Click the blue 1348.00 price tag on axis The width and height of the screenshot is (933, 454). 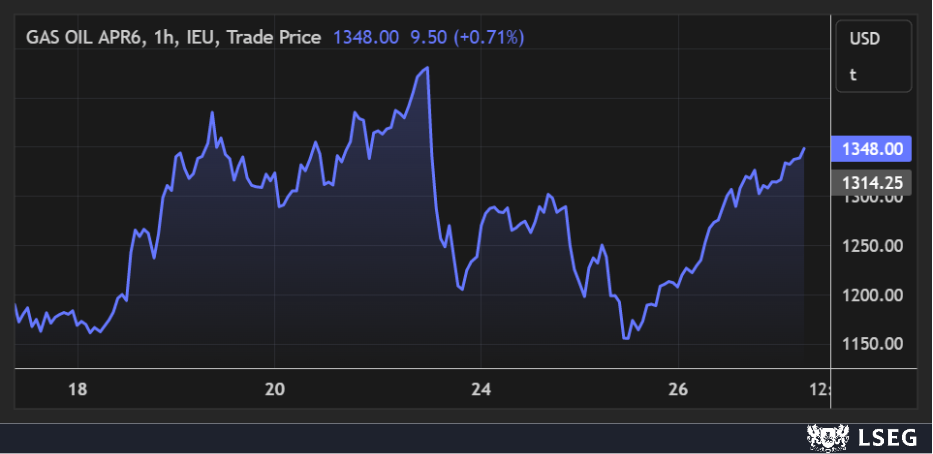(872, 149)
